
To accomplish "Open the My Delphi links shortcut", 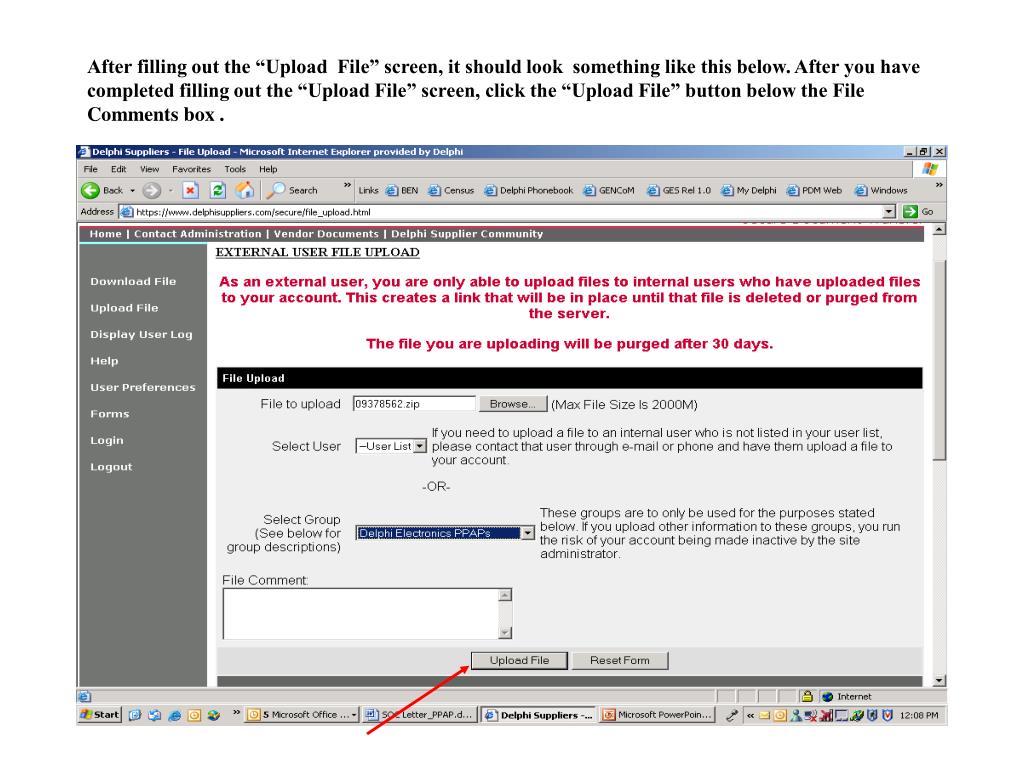I will click(748, 191).
